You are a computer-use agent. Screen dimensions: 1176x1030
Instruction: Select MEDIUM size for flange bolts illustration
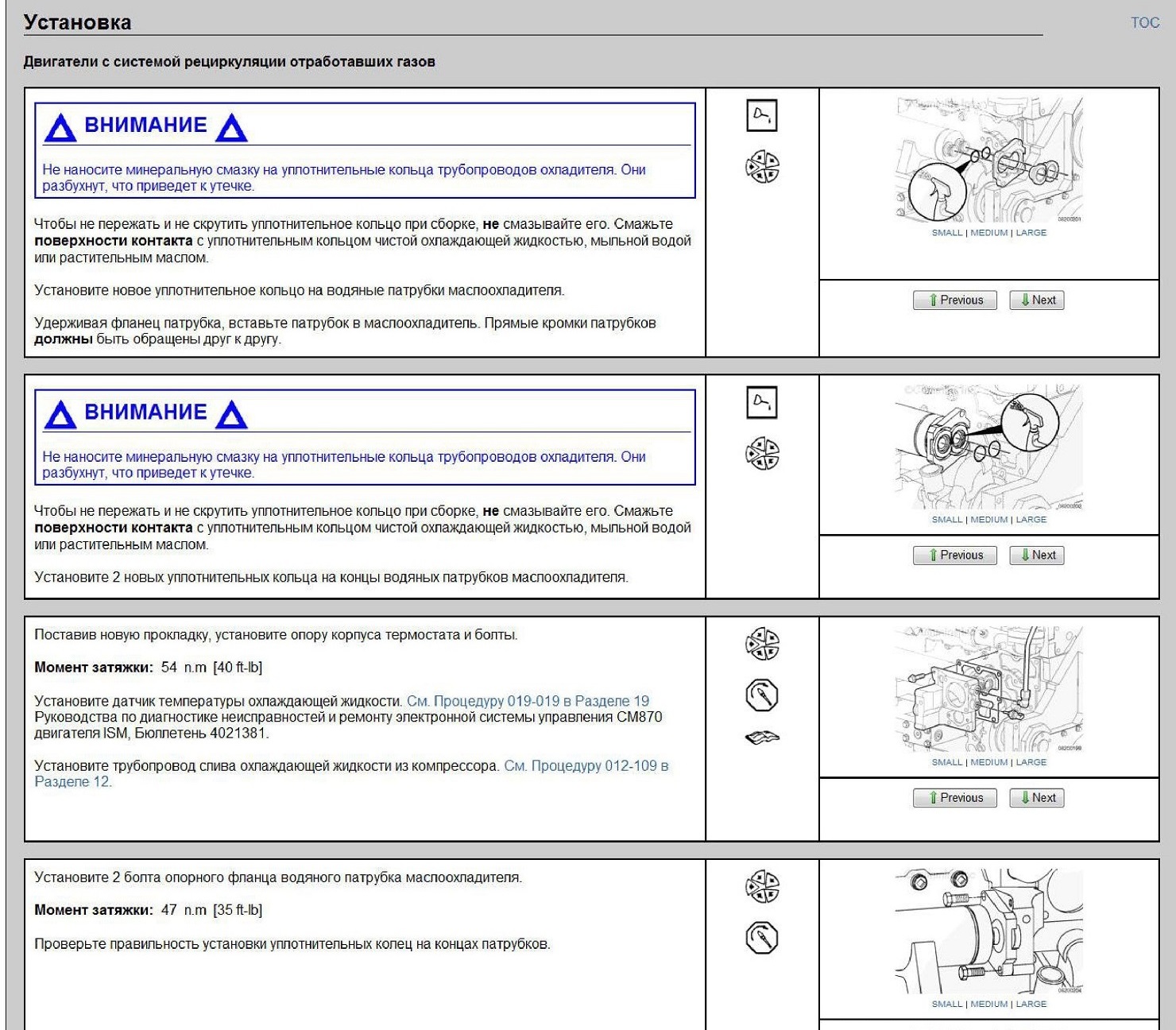(989, 1004)
